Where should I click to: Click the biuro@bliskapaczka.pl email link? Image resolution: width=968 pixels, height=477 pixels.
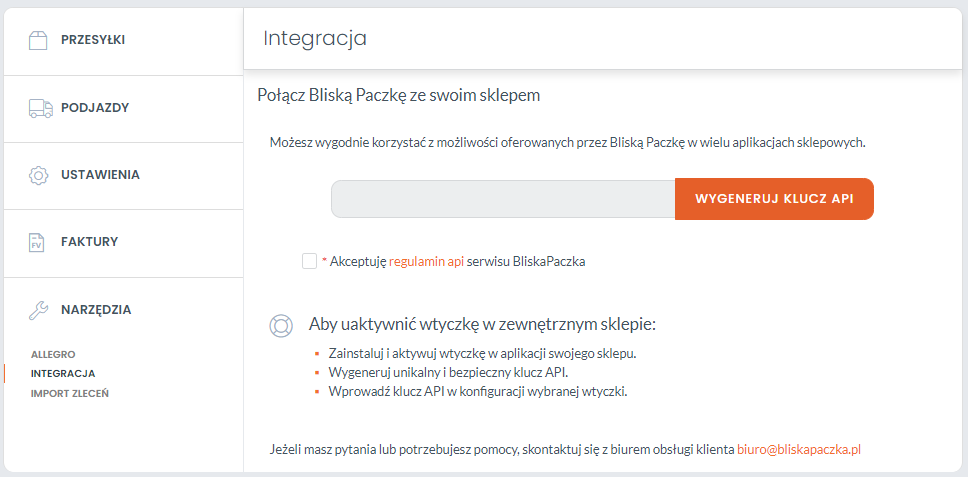799,450
